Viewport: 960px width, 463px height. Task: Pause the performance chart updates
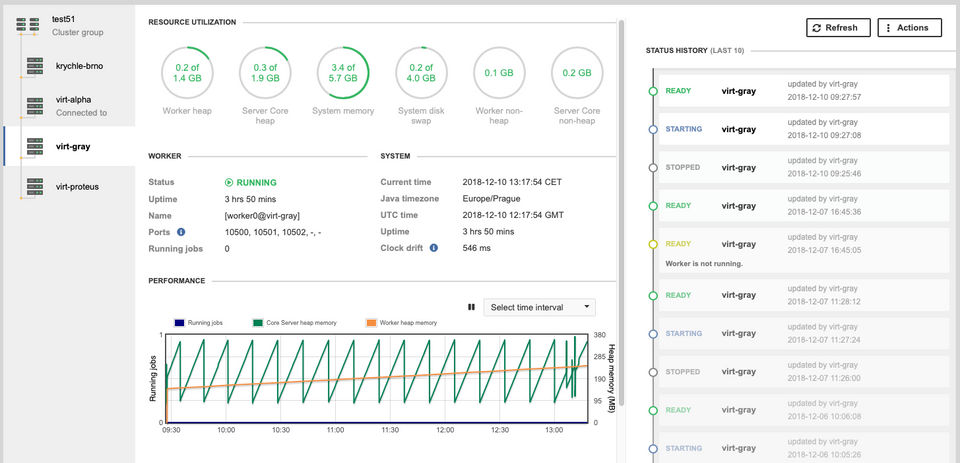coord(471,307)
